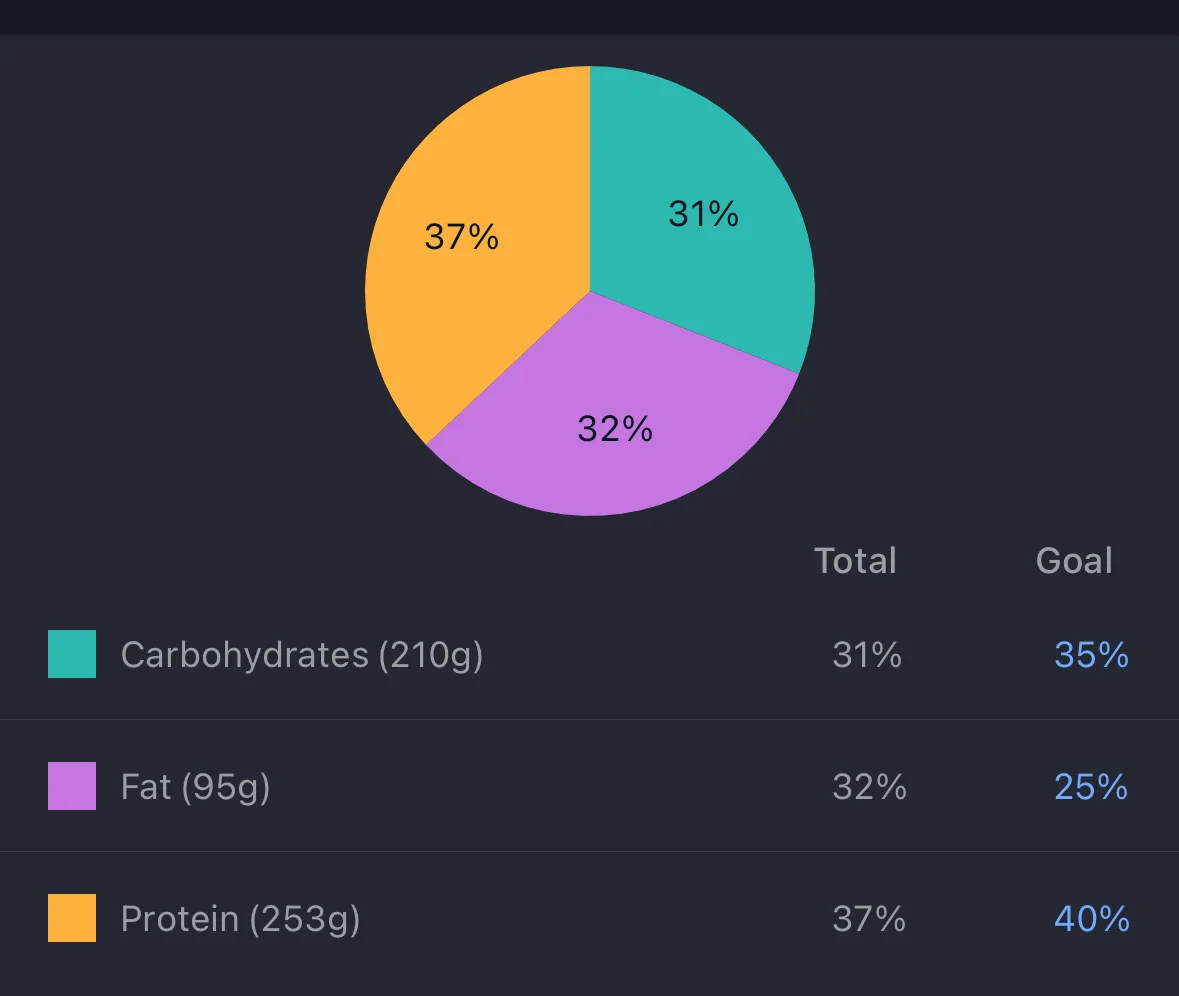Select the Fat (95g) row label

coord(196,787)
